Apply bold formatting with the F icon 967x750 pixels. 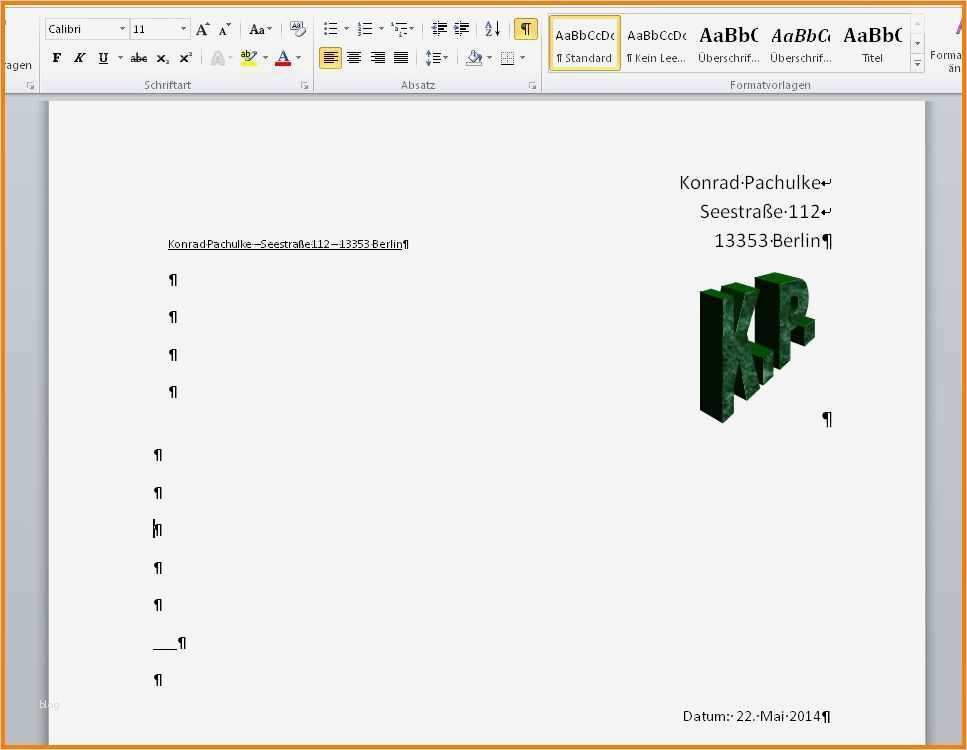56,57
